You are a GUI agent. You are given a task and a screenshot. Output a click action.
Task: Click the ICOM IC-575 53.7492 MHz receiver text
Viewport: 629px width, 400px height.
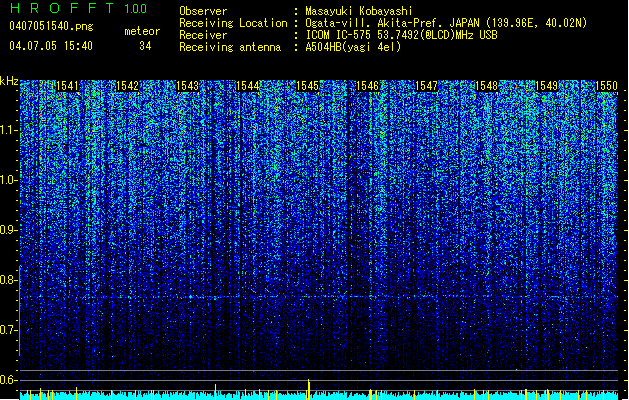coord(401,35)
